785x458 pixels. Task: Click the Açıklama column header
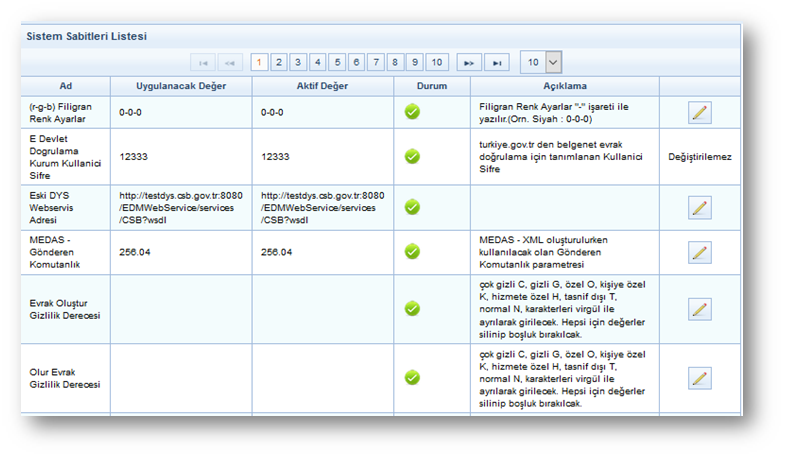click(x=565, y=86)
